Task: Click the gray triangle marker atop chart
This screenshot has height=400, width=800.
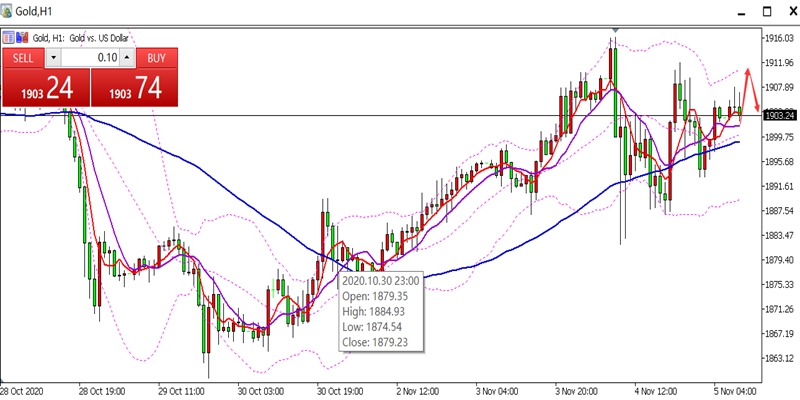Action: [x=615, y=31]
